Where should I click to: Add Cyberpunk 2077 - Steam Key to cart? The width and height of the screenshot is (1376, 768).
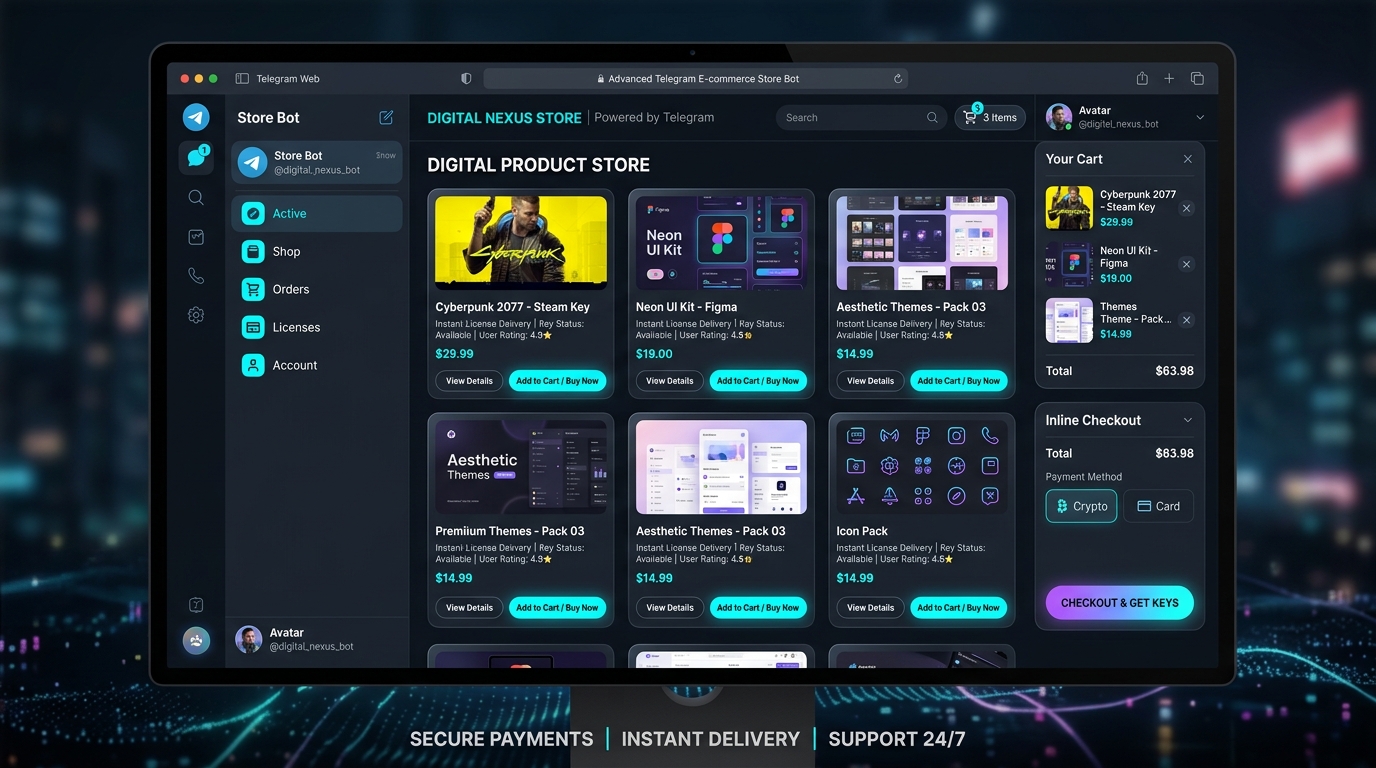tap(557, 381)
